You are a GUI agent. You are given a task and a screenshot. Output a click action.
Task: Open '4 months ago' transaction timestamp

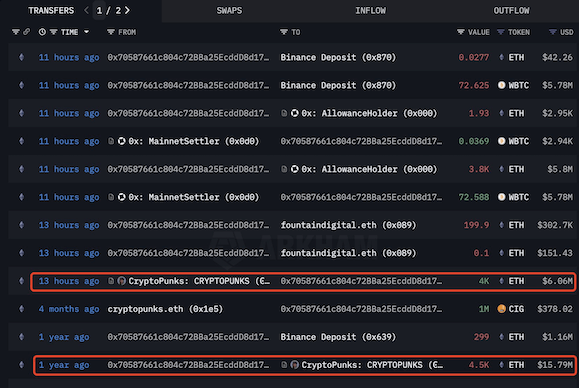69,309
